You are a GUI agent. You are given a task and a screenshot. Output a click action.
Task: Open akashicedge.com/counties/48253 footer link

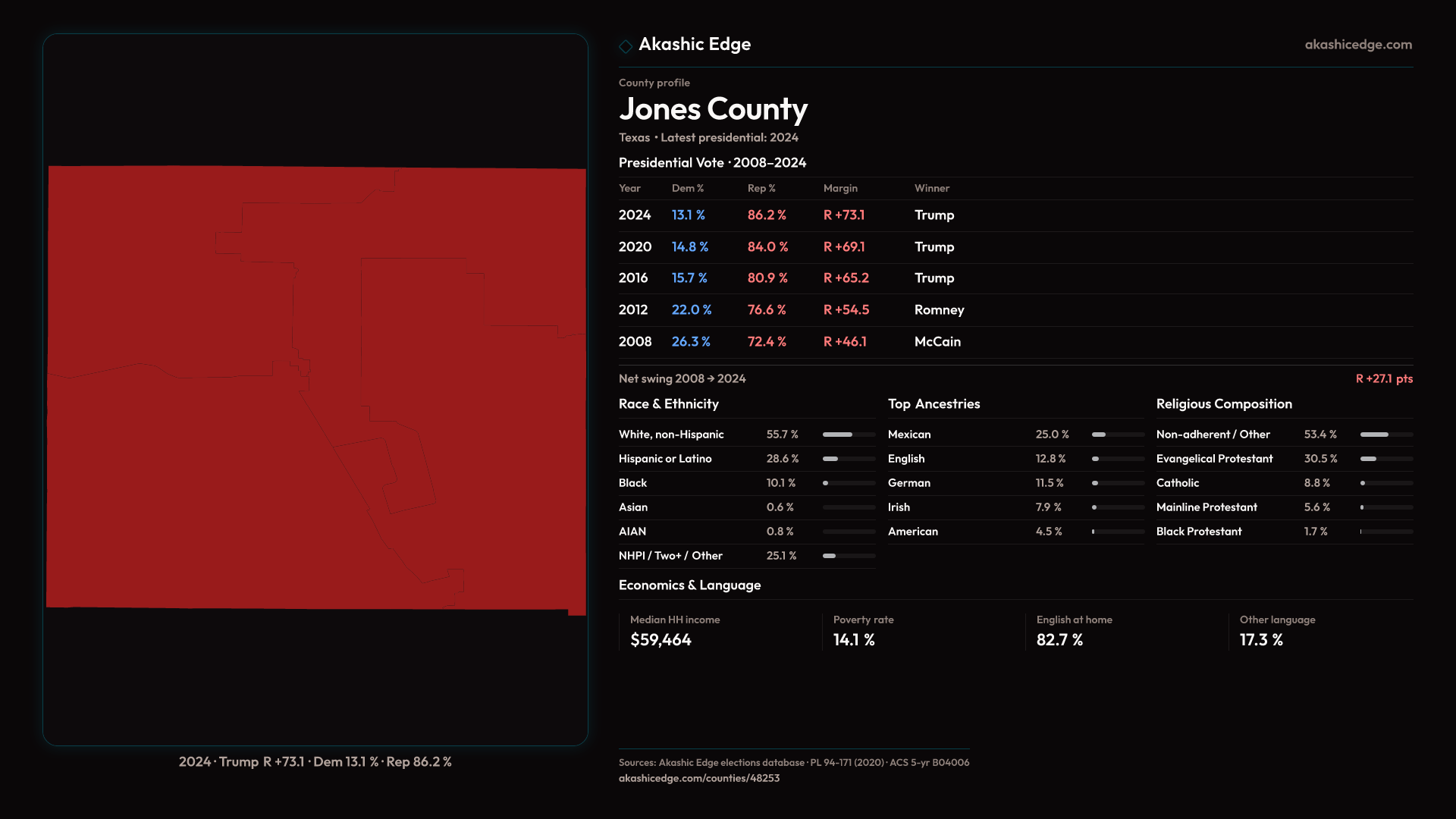pyautogui.click(x=698, y=778)
